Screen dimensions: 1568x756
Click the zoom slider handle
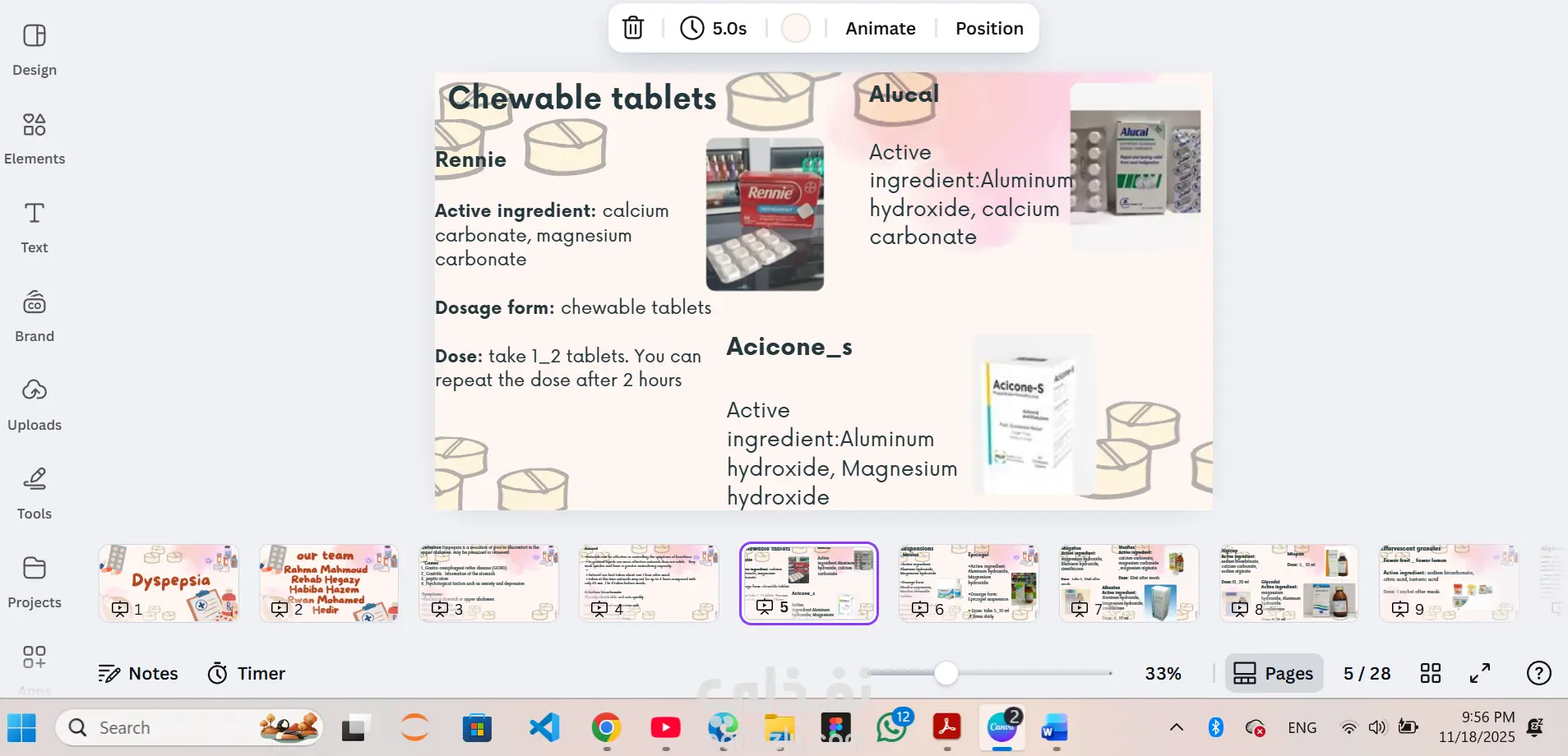click(946, 673)
